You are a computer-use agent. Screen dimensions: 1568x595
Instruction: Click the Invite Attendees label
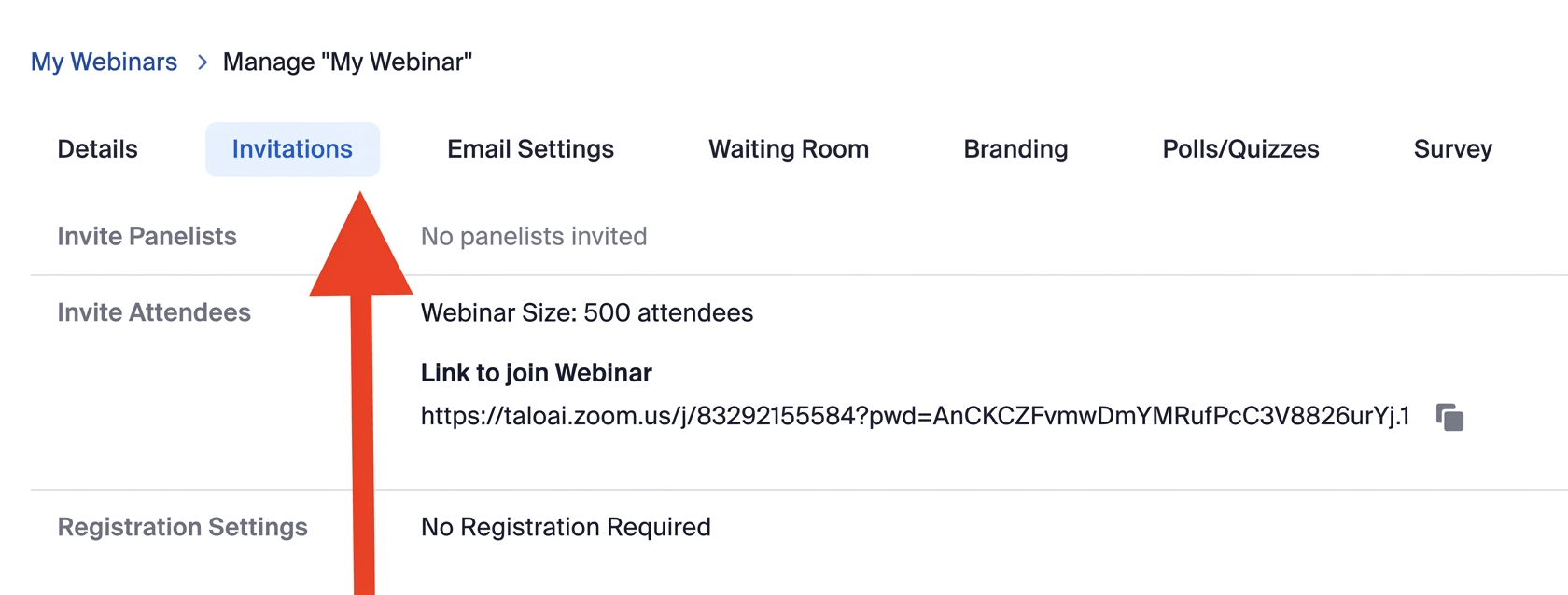pyautogui.click(x=154, y=312)
